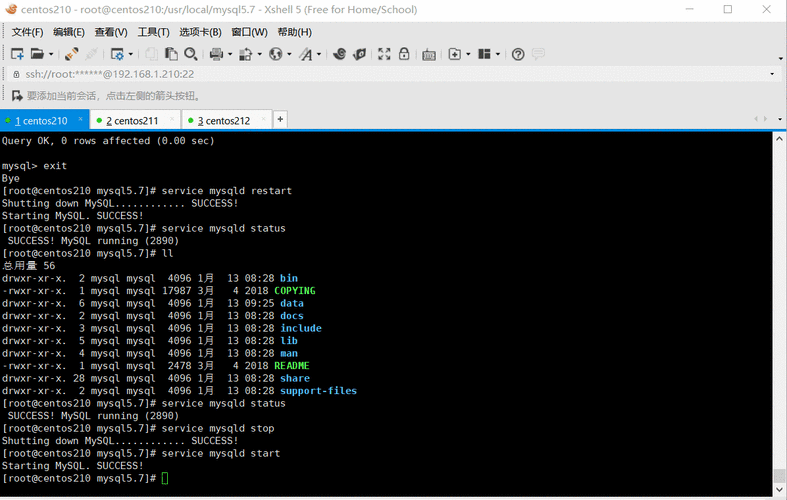Click the terminal vertical scrollbar thumb
787x500 pixels.
pos(780,476)
